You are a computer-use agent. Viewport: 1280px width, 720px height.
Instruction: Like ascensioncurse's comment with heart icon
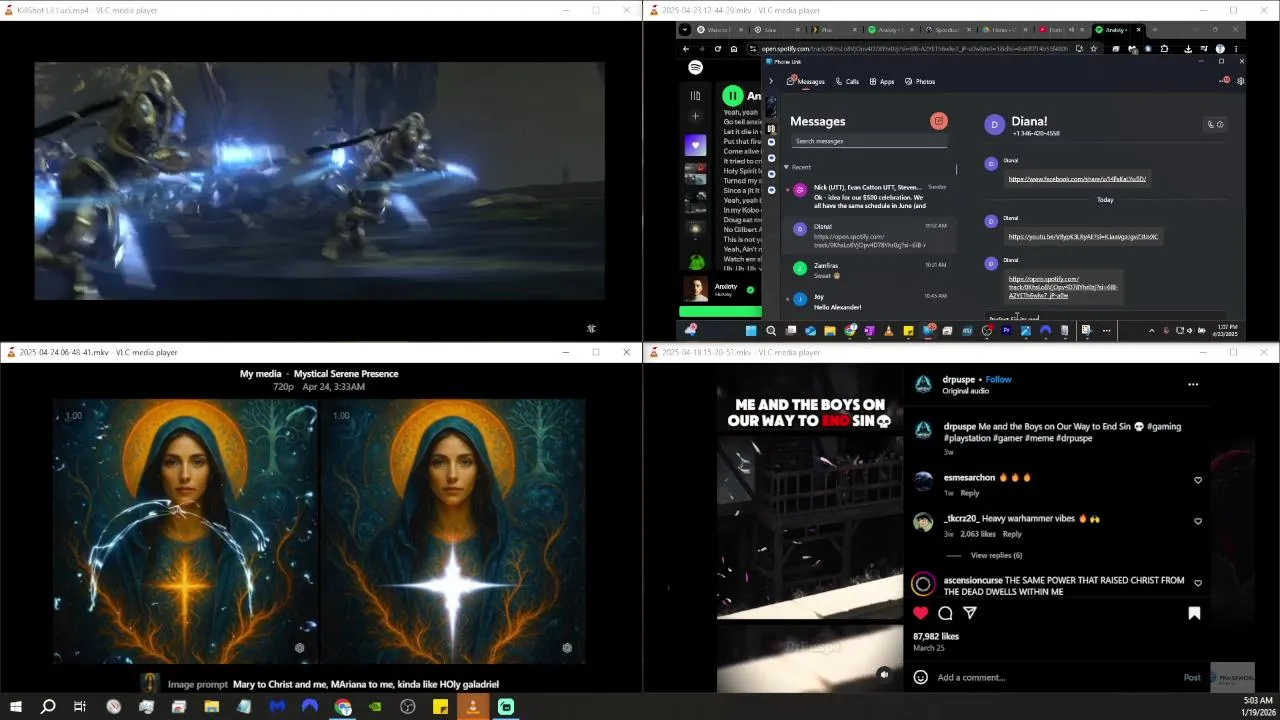tap(1198, 583)
